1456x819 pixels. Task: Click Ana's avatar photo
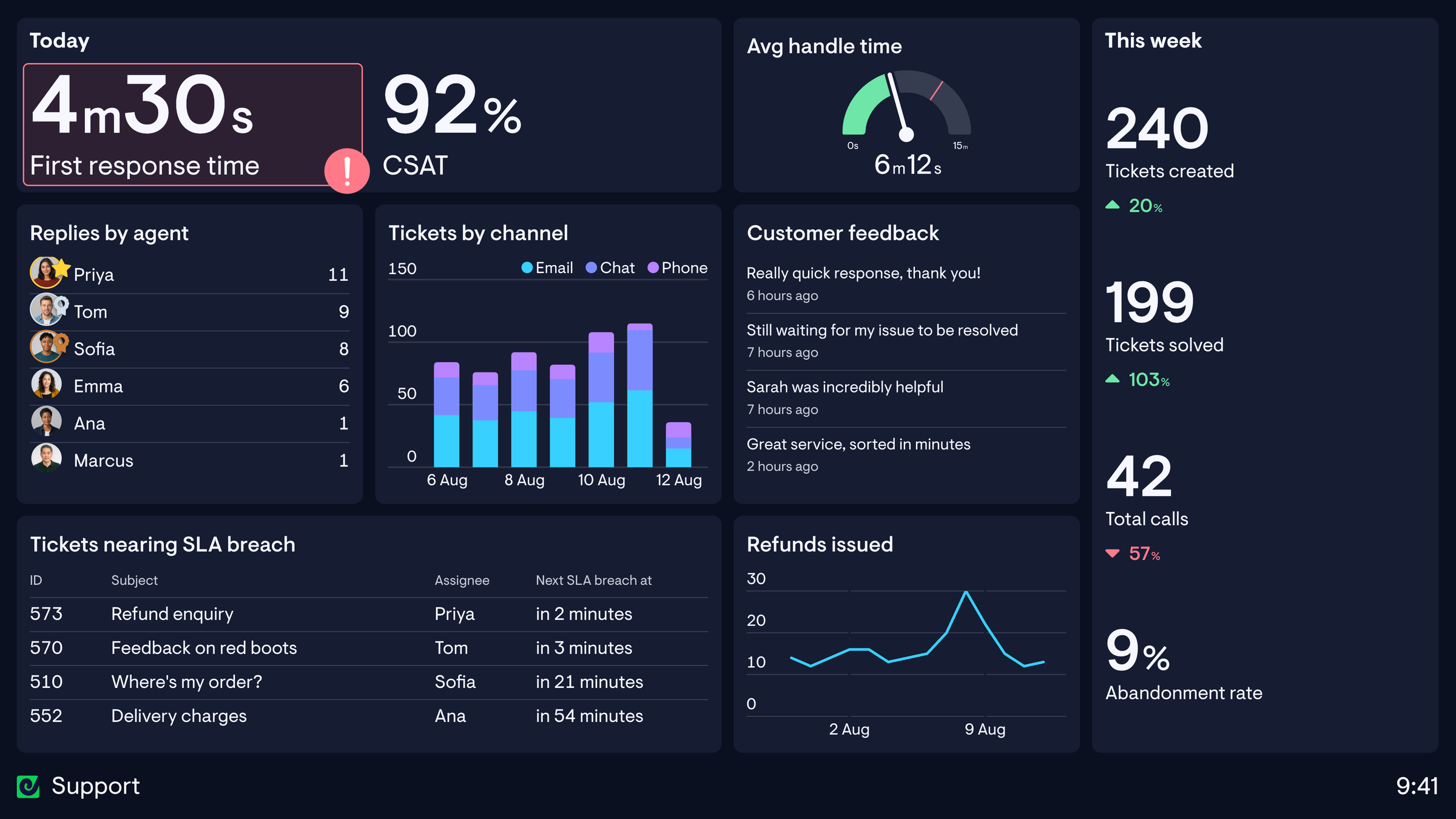(x=46, y=422)
